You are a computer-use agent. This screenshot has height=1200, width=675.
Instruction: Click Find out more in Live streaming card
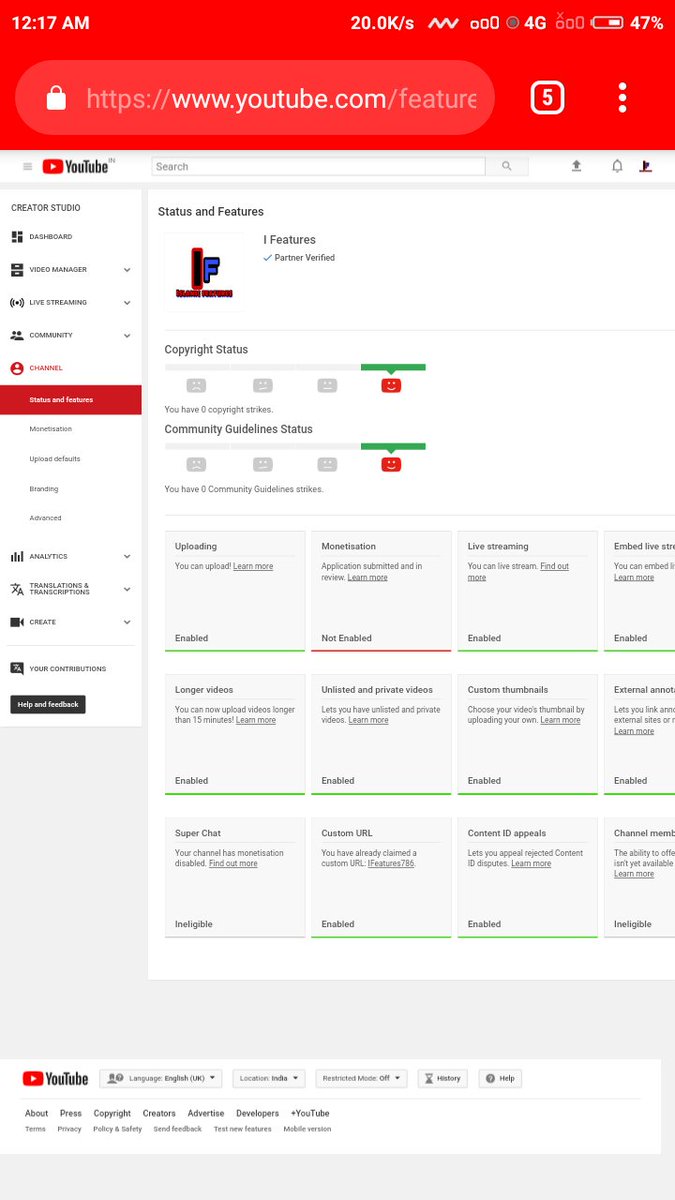tap(518, 572)
